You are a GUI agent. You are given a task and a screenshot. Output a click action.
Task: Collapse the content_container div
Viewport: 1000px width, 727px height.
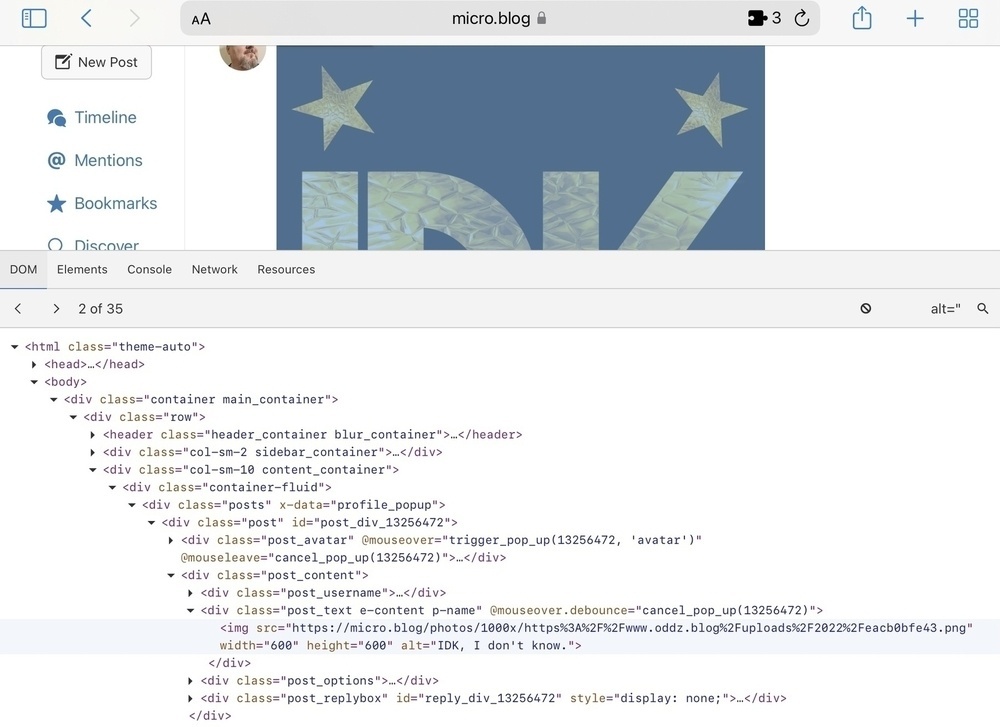pyautogui.click(x=92, y=470)
